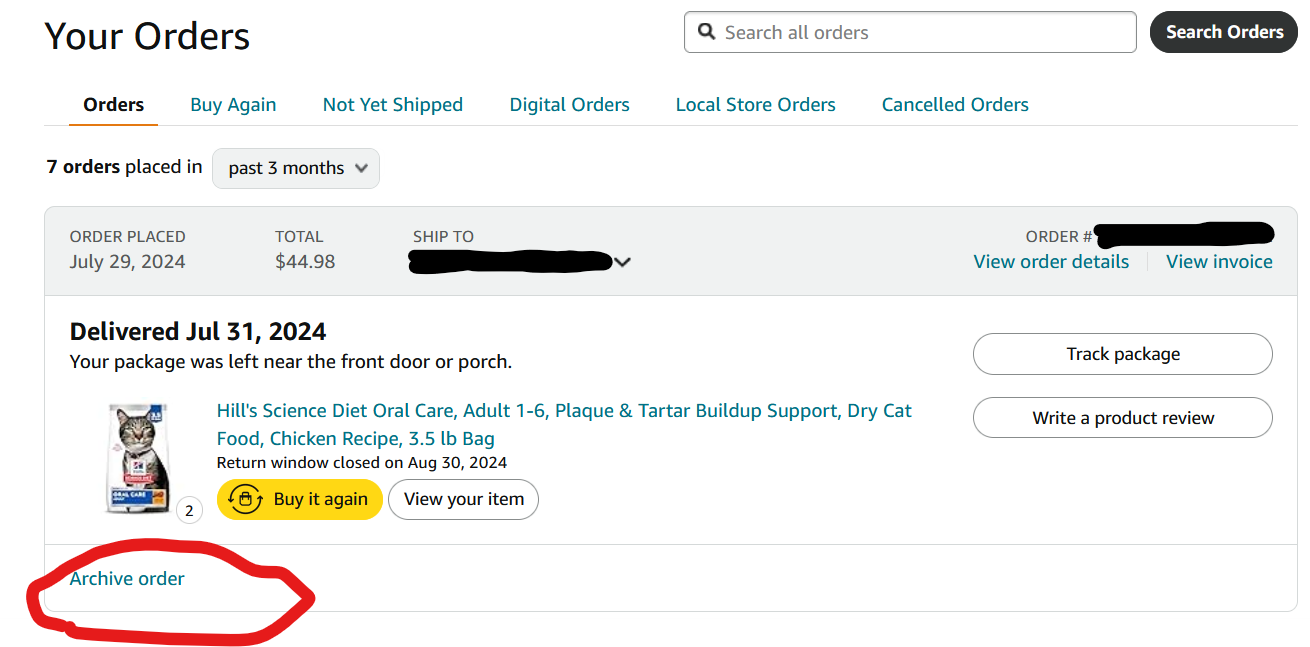View the Cancelled Orders tab
Viewport: 1310px width, 647px height.
point(954,105)
